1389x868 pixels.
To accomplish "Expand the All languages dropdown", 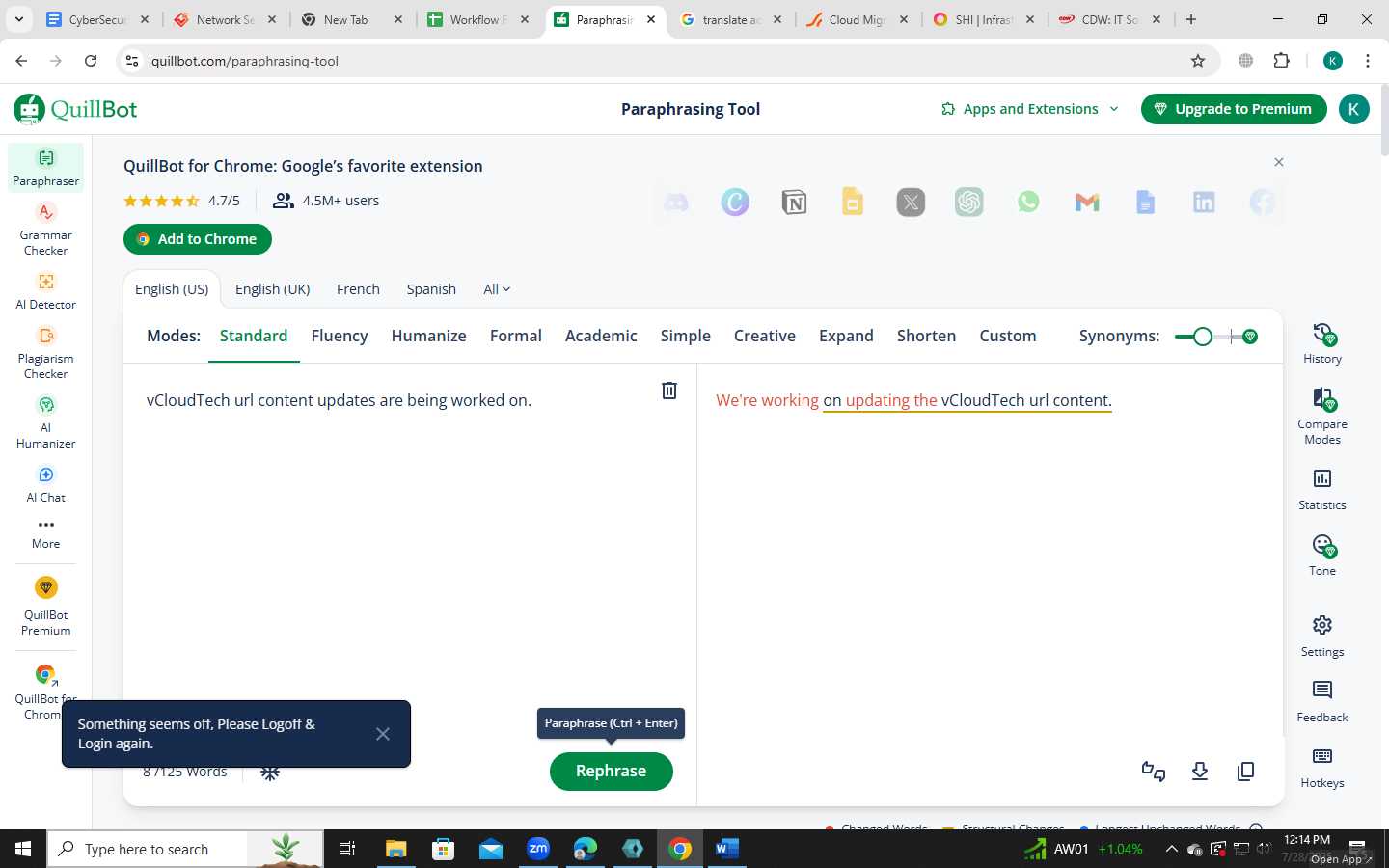I will (497, 289).
